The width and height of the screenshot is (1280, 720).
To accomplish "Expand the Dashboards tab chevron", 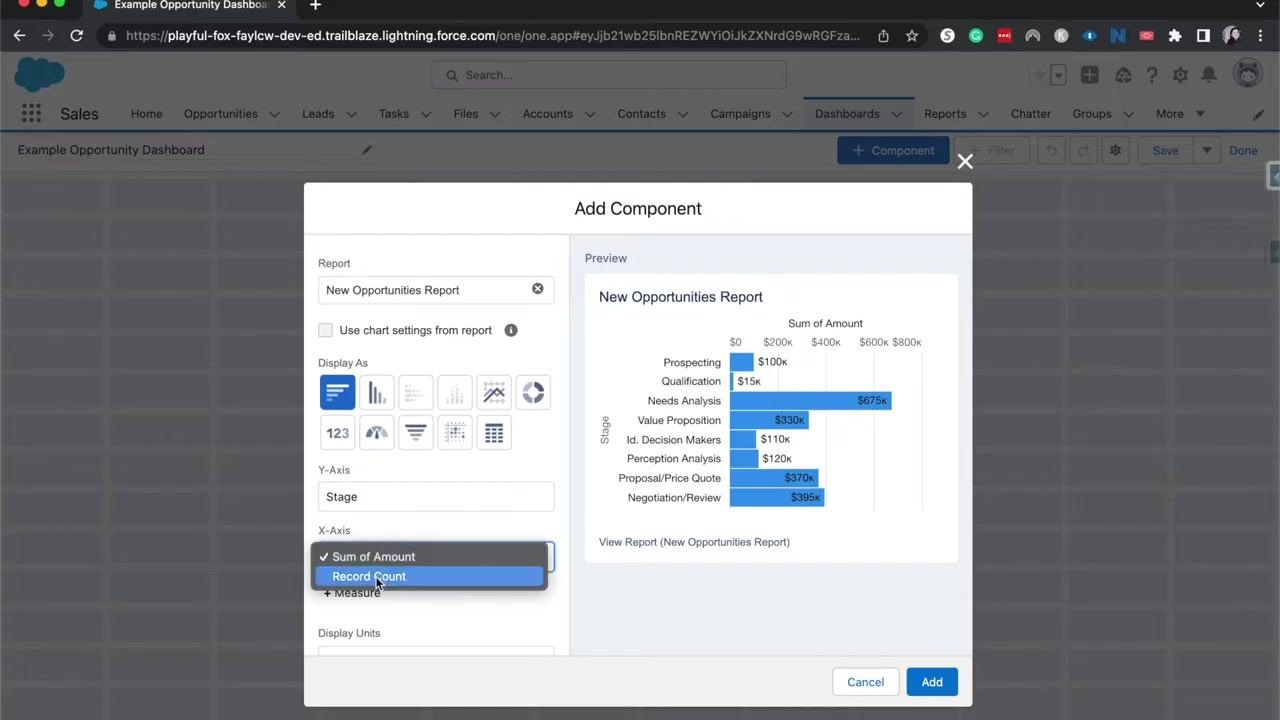I will 897,114.
